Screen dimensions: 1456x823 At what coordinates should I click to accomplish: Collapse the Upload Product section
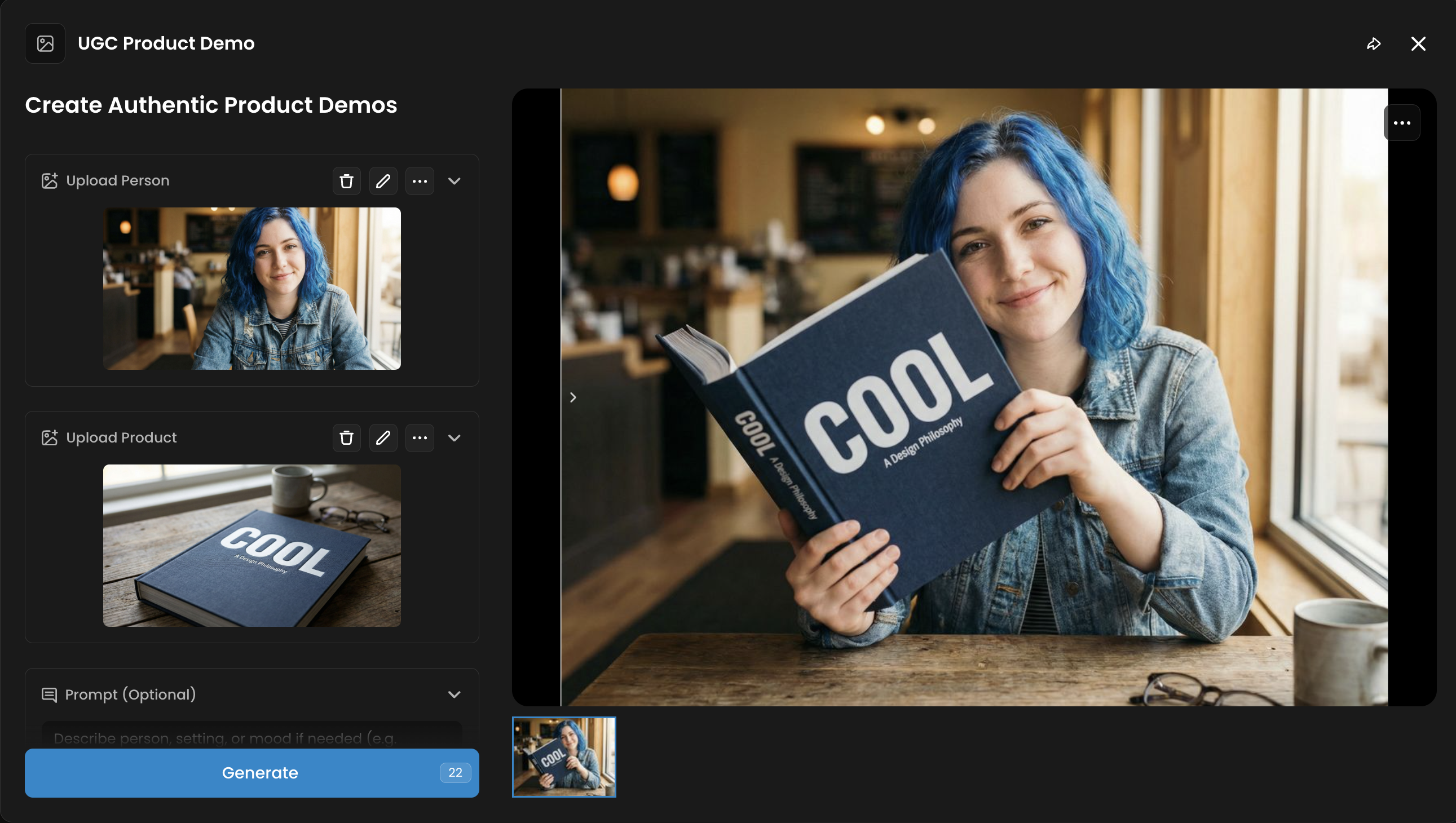coord(454,437)
